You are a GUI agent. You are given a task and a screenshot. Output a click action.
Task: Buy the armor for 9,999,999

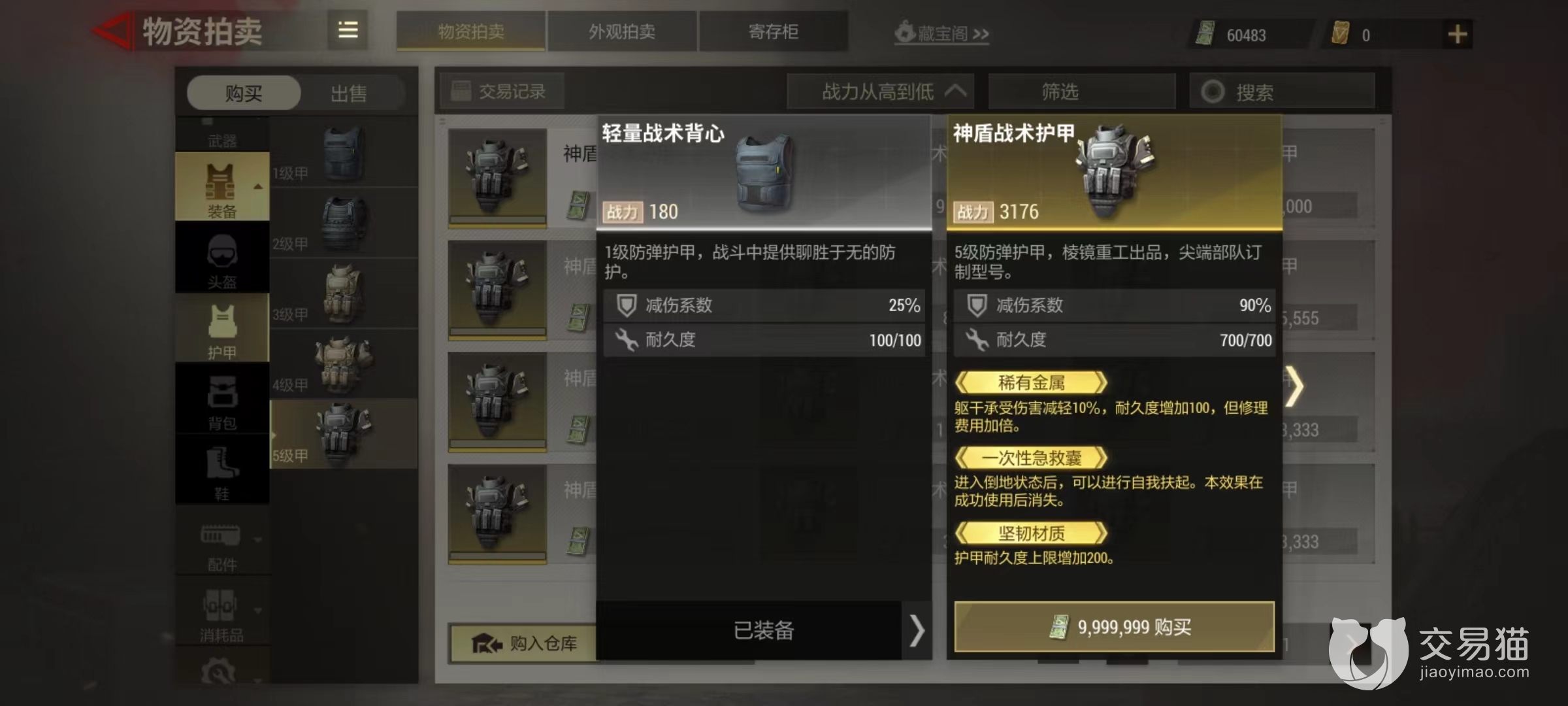[1115, 627]
